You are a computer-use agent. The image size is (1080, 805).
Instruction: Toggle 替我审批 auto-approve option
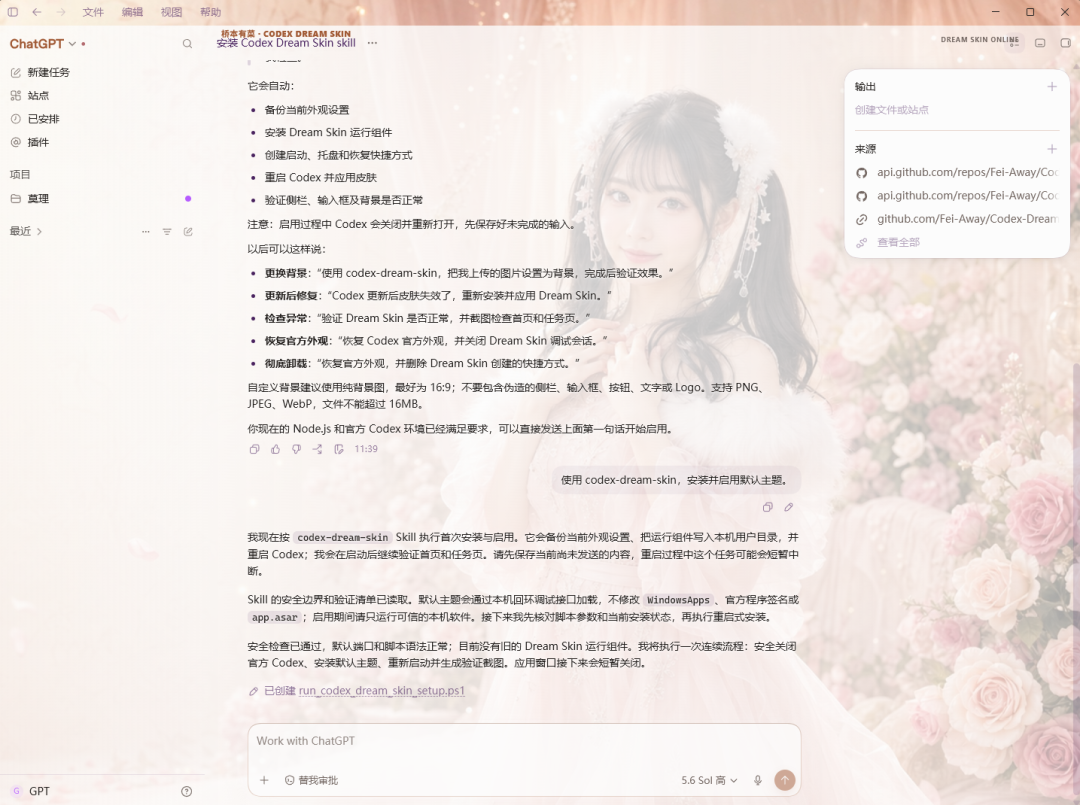point(311,780)
